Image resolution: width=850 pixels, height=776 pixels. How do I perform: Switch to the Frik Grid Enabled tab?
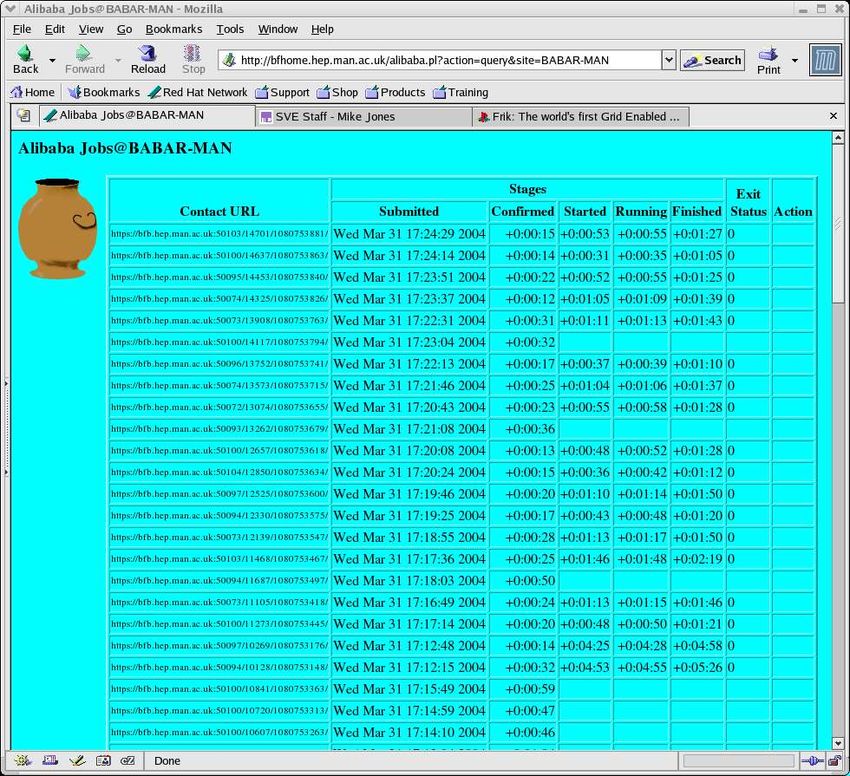(x=581, y=117)
